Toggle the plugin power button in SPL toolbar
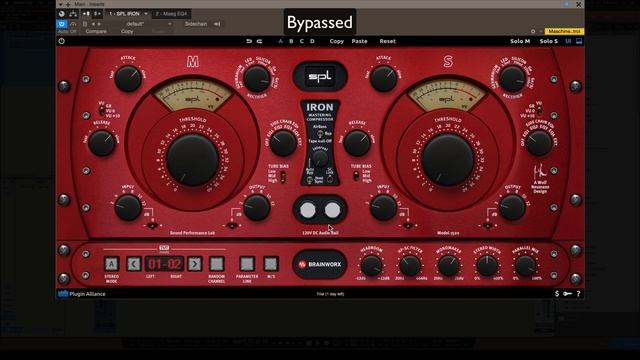Screen dimensions: 640x360 (x=62, y=41)
